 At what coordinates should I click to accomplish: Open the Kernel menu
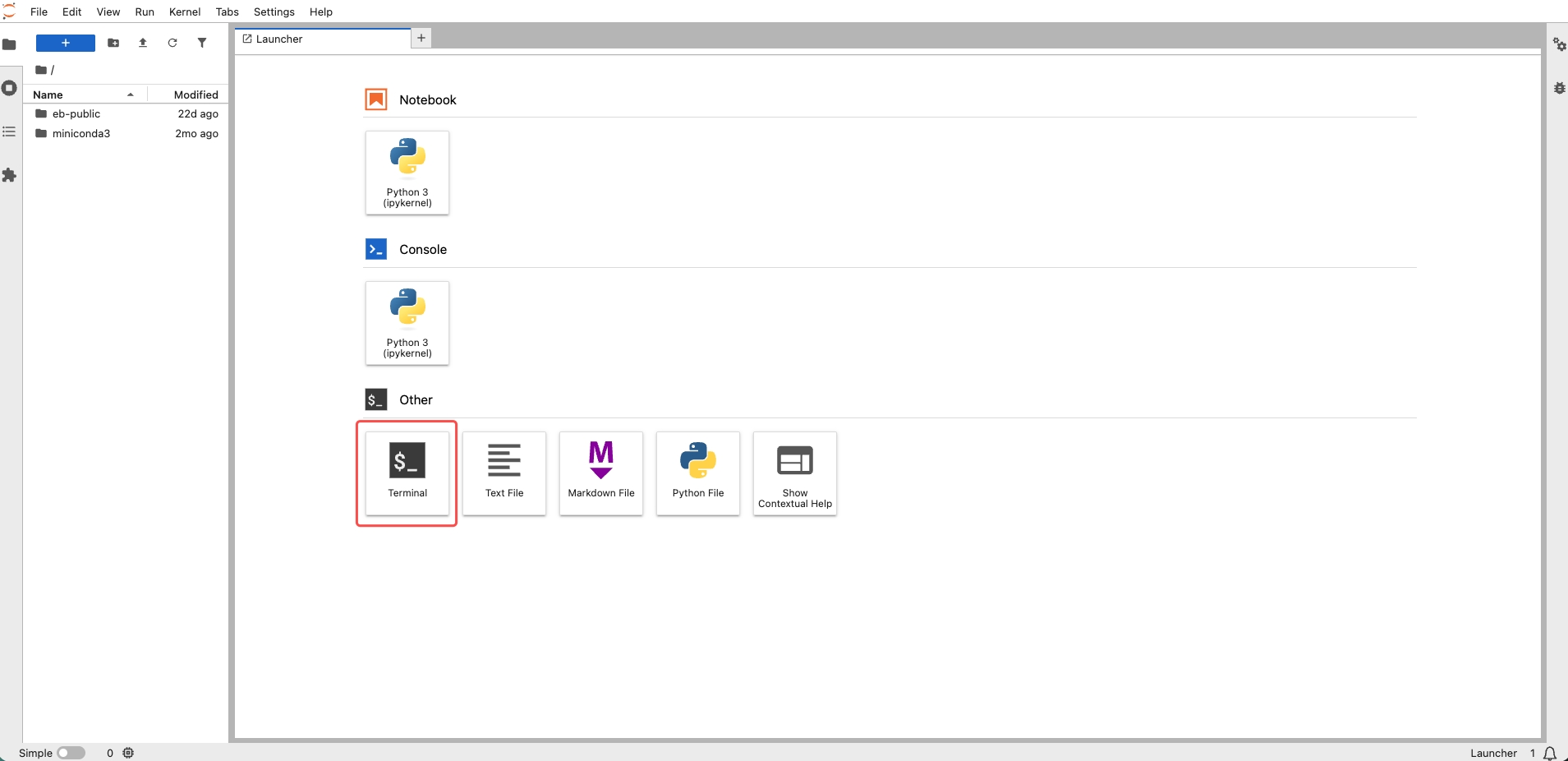(x=185, y=12)
